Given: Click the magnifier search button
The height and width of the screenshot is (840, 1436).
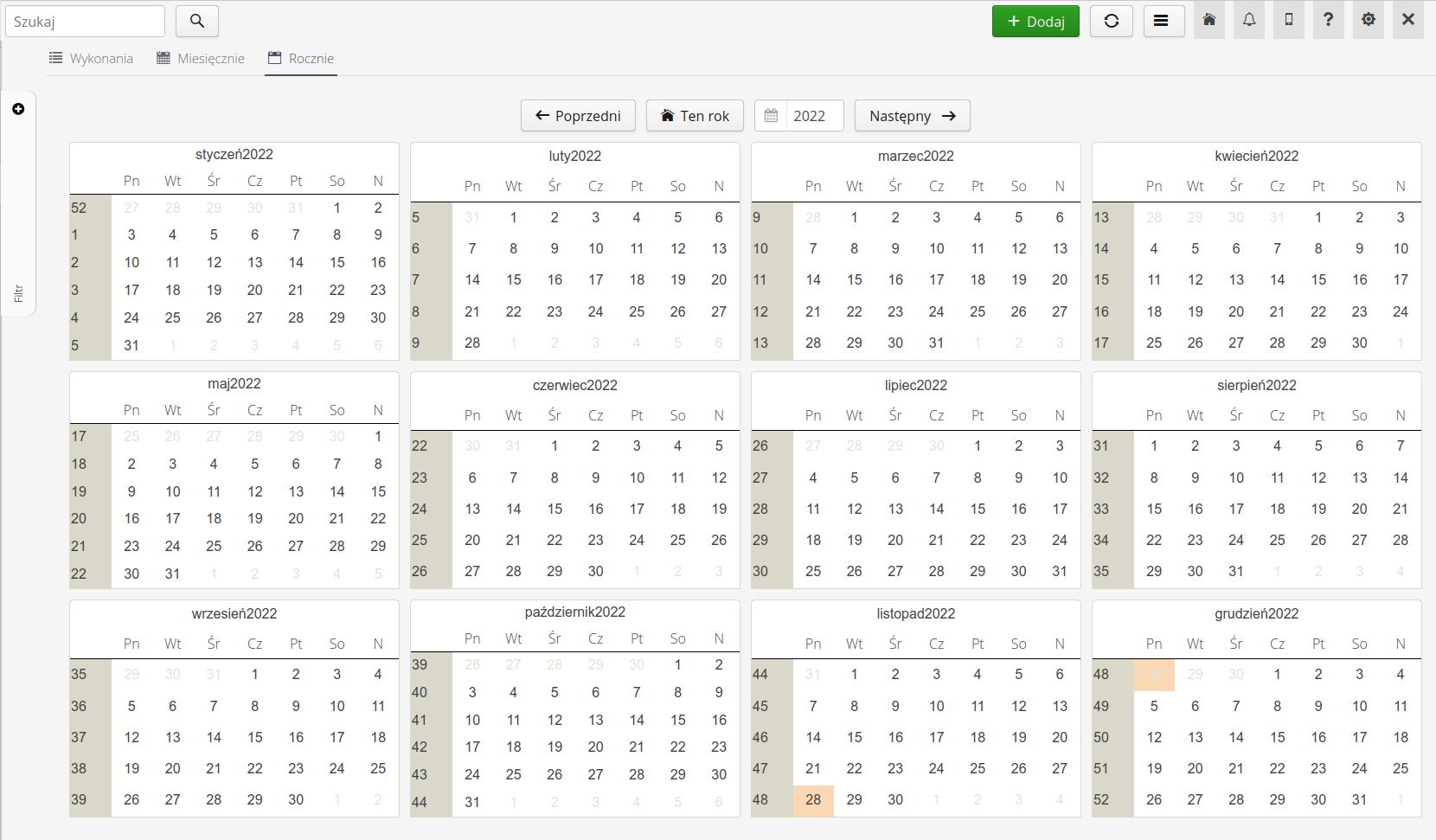Looking at the screenshot, I should [197, 21].
